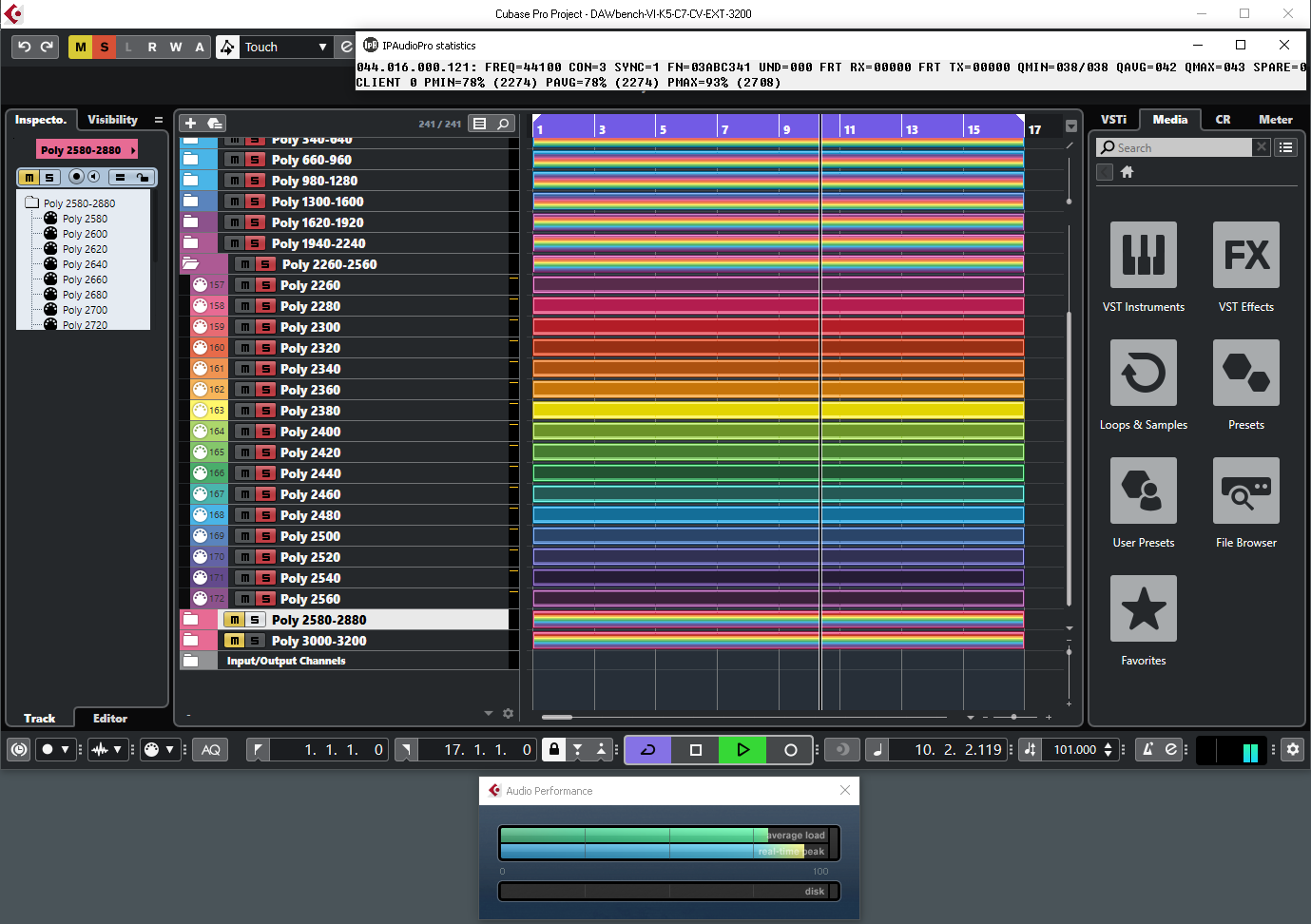1311x924 pixels.
Task: Switch to the Meter tab
Action: click(1275, 120)
